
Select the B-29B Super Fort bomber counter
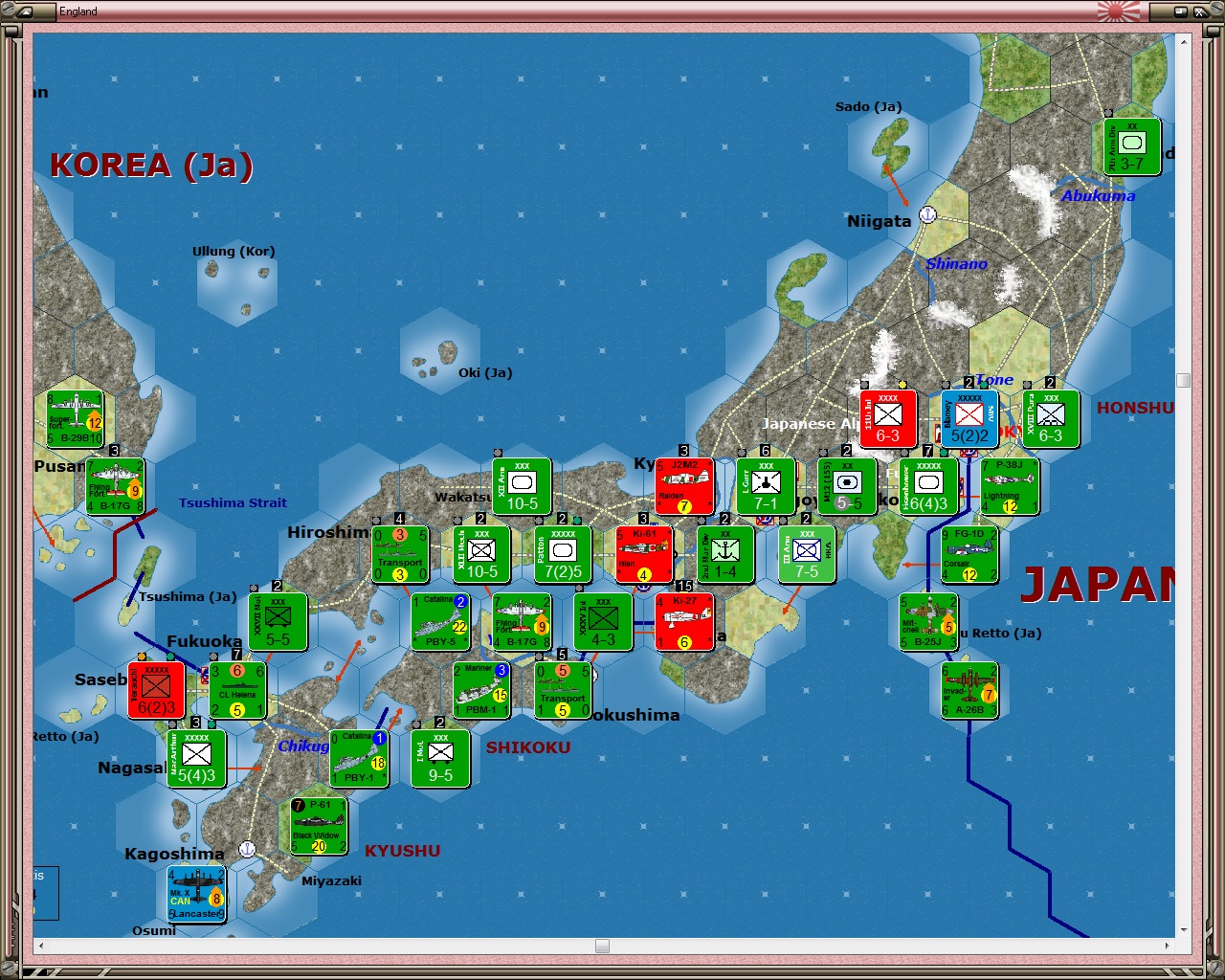click(x=75, y=419)
